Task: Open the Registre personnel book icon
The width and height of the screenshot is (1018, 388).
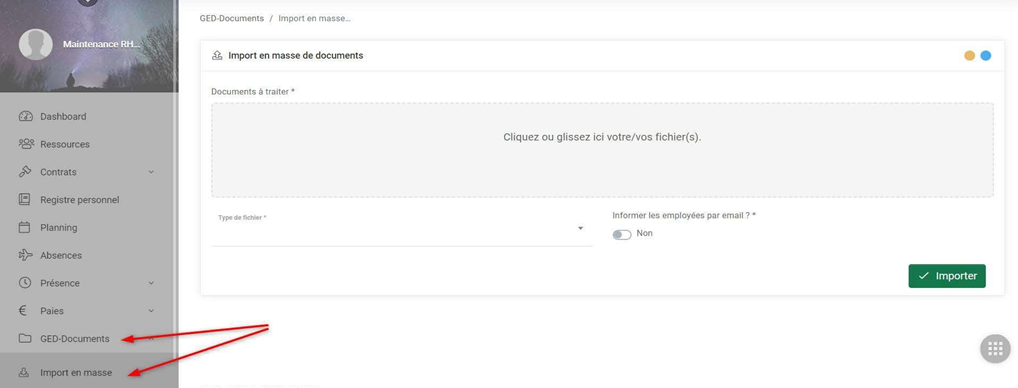Action: click(25, 200)
